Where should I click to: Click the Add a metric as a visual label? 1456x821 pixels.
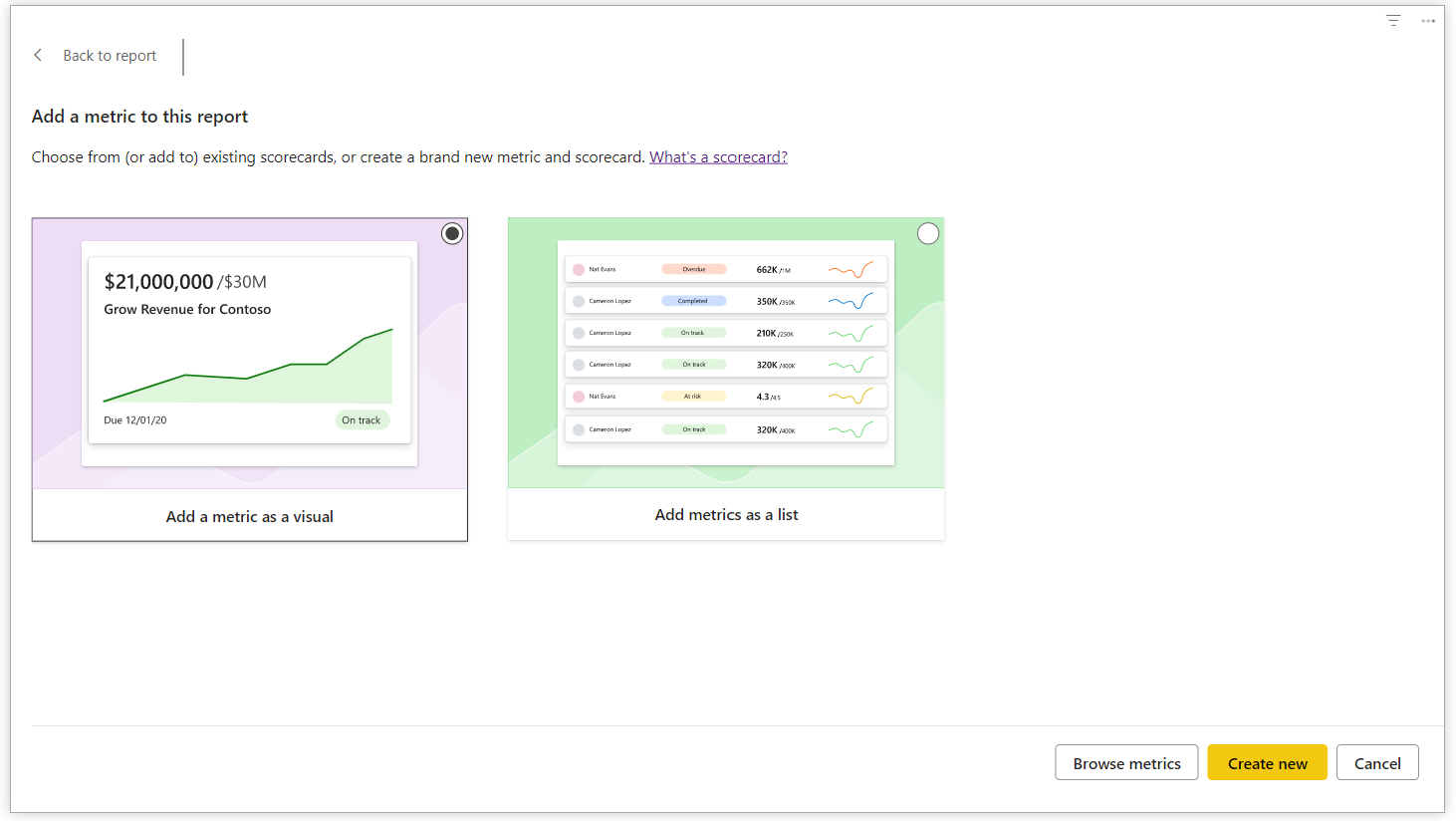pyautogui.click(x=249, y=516)
